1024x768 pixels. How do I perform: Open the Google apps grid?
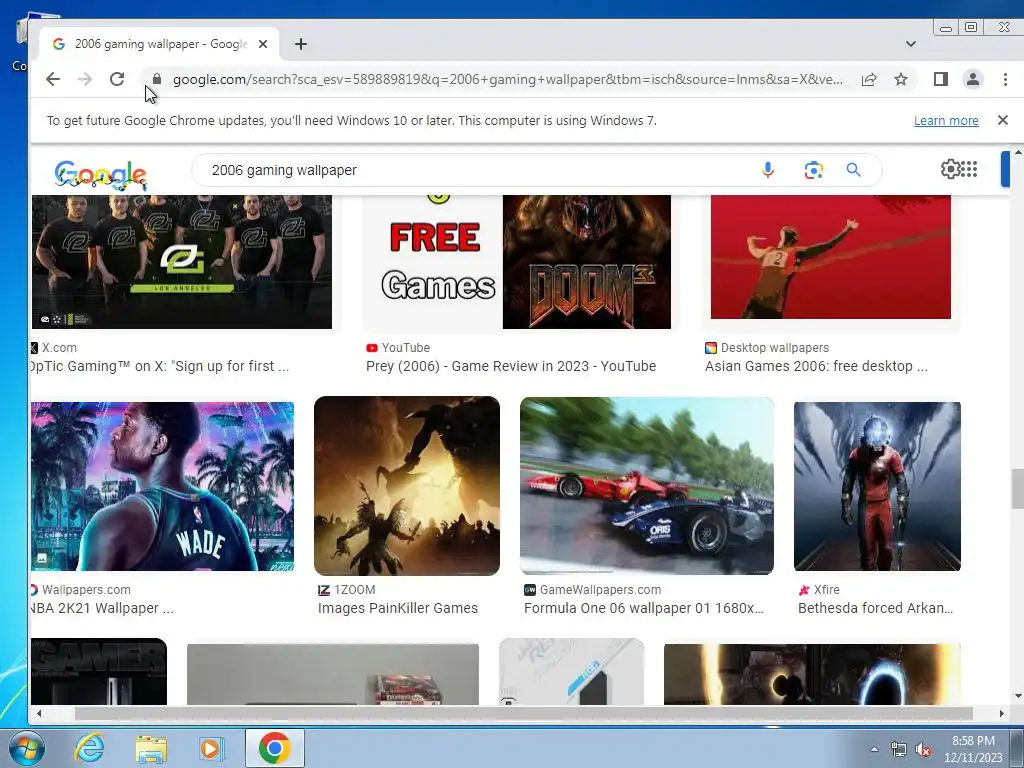970,169
